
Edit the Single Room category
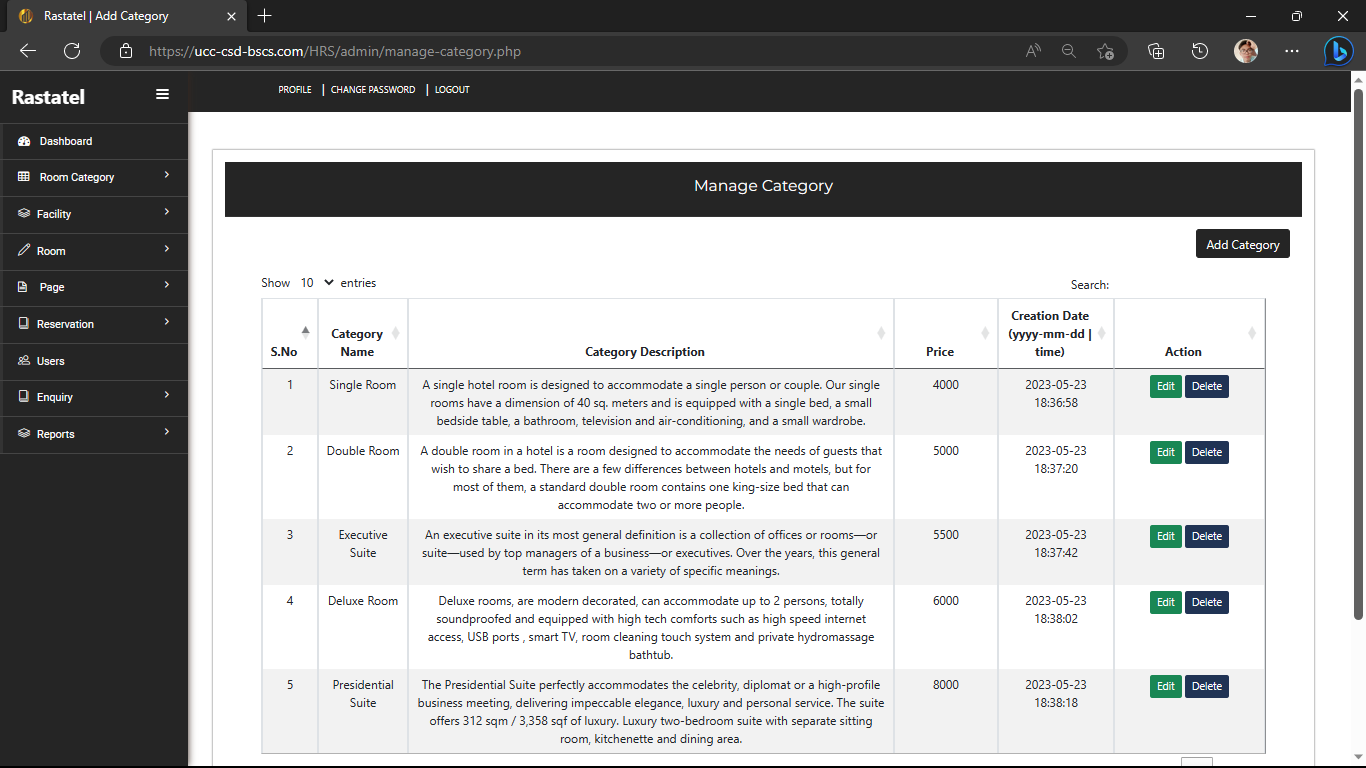(1165, 386)
